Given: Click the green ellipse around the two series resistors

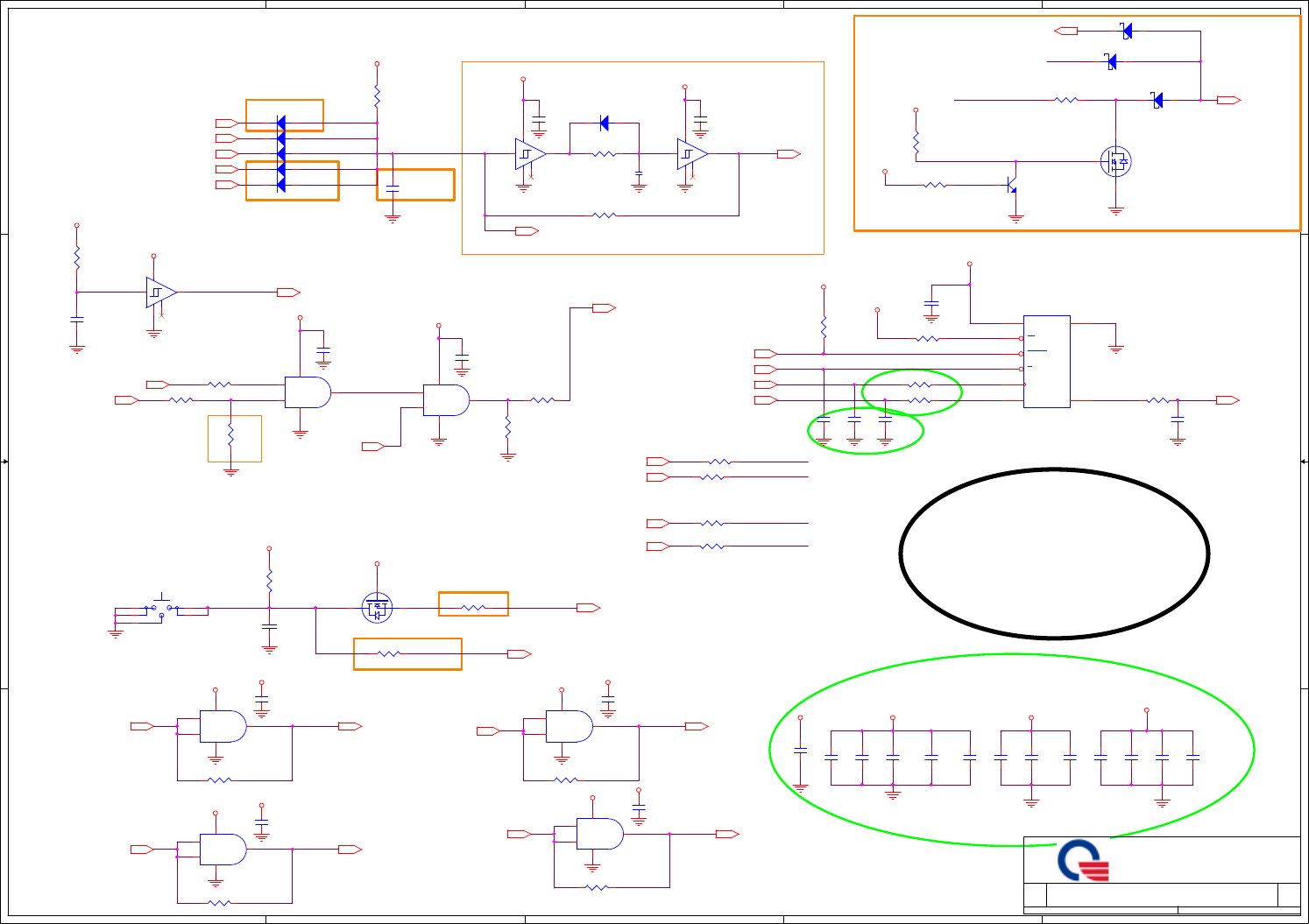Looking at the screenshot, I should [x=912, y=392].
